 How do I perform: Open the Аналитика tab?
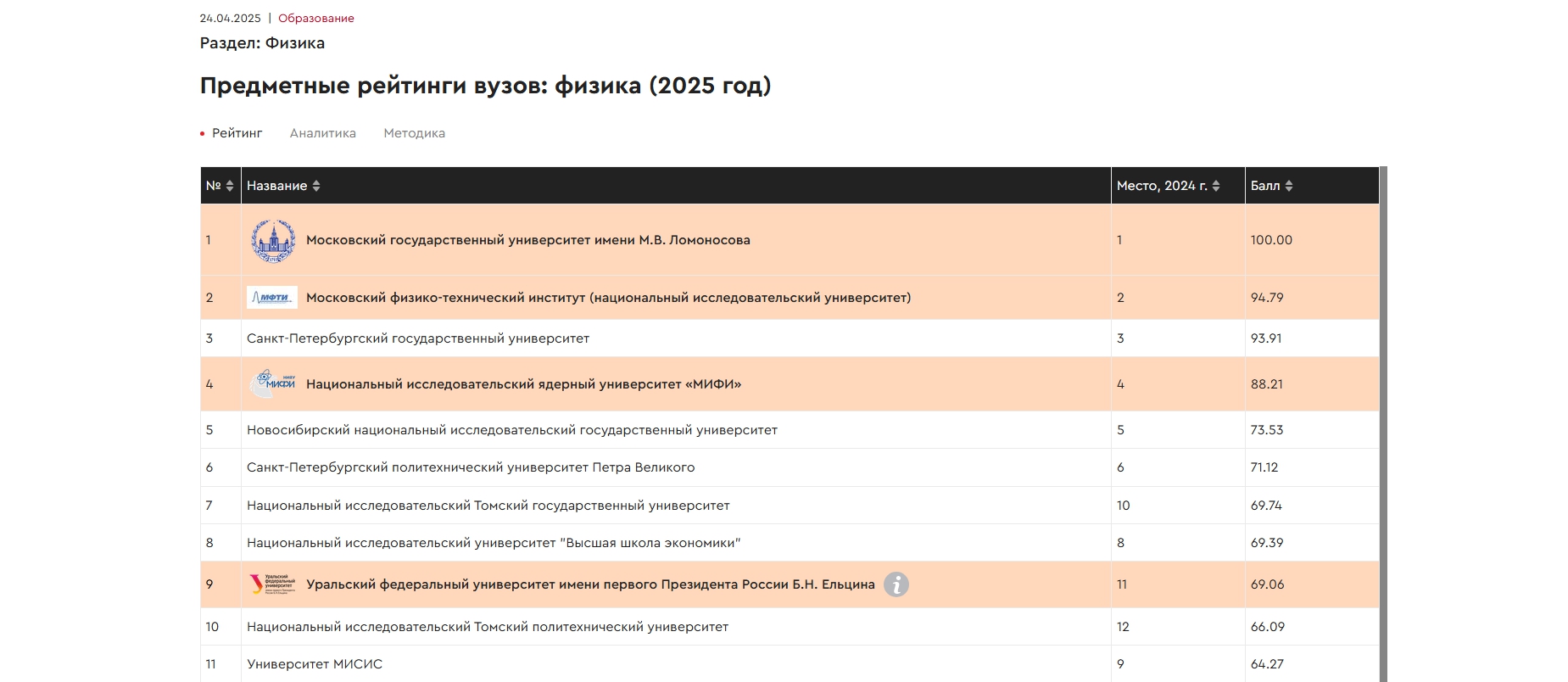(x=323, y=133)
